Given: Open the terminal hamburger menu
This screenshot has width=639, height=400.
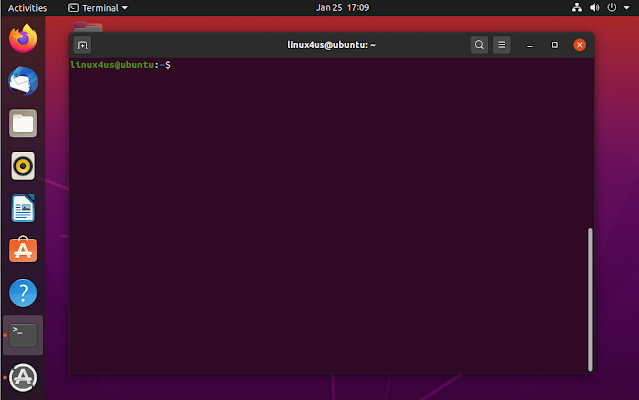Looking at the screenshot, I should (x=502, y=45).
